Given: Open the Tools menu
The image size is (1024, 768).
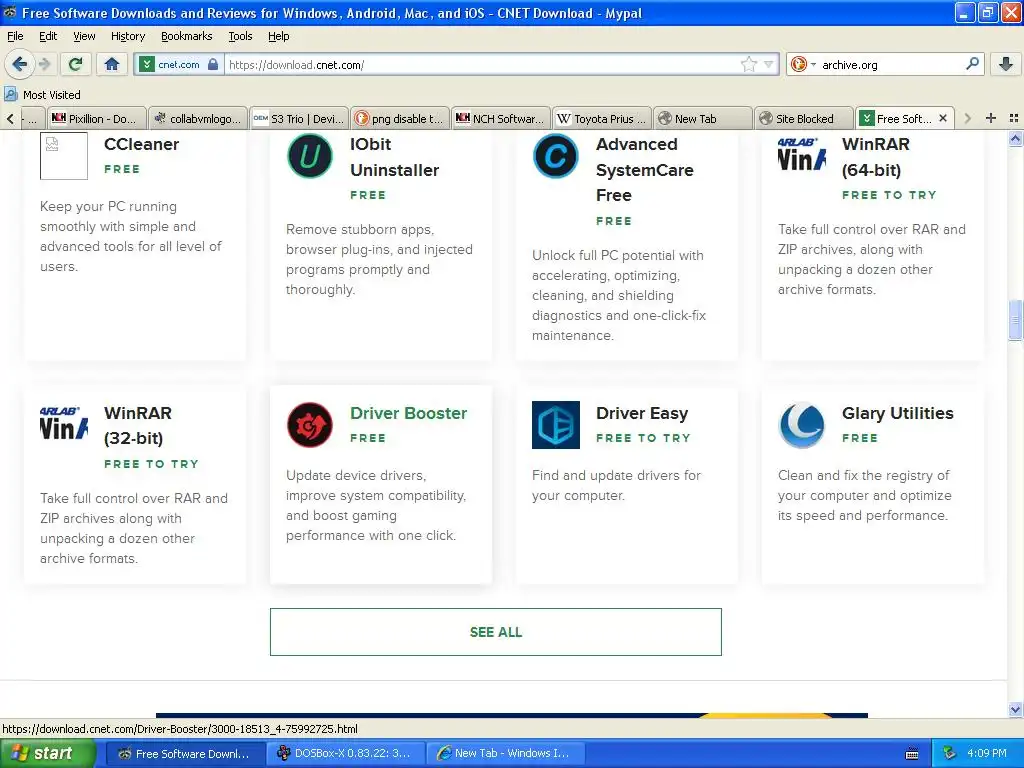Looking at the screenshot, I should [x=240, y=36].
